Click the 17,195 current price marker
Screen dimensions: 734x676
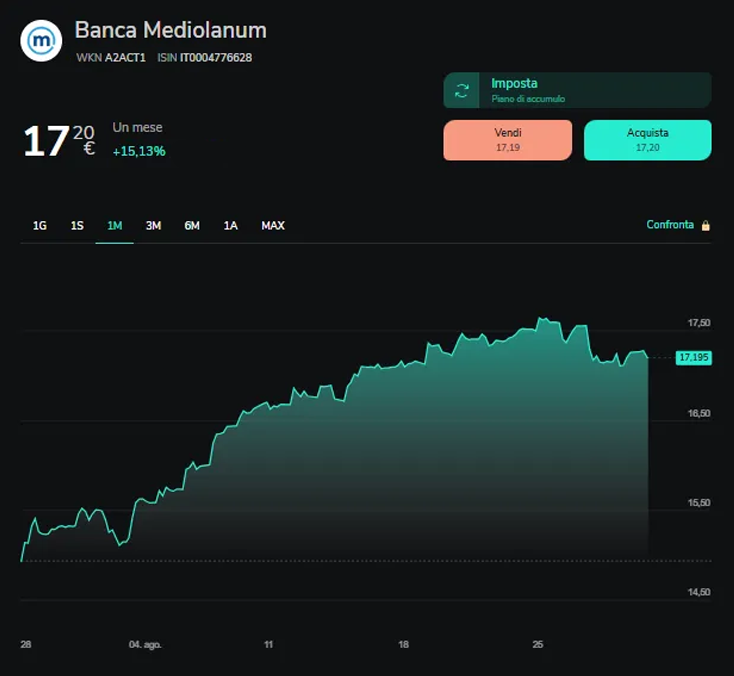click(x=694, y=358)
